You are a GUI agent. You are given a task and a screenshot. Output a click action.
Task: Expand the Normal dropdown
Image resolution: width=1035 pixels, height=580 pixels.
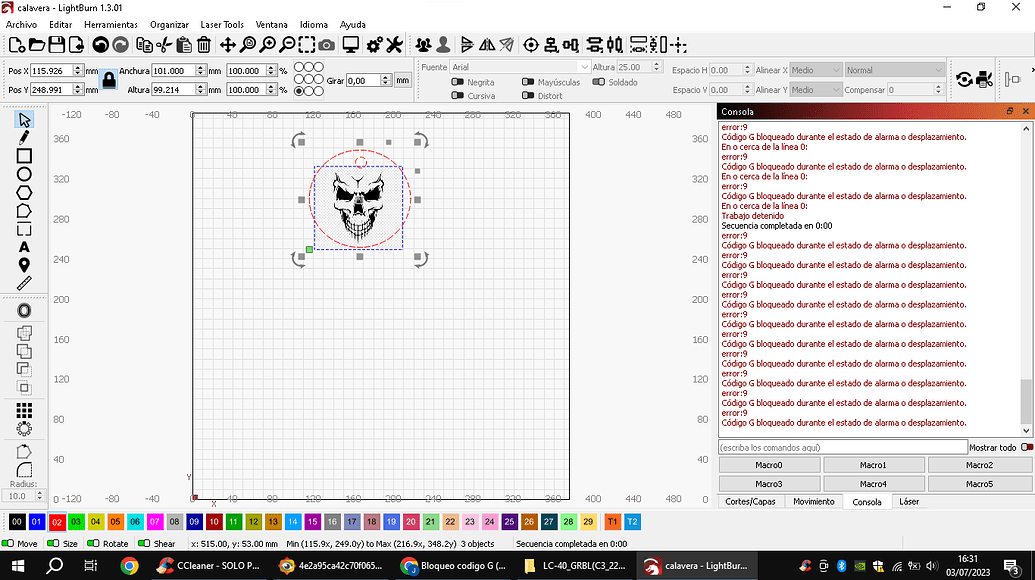point(894,70)
